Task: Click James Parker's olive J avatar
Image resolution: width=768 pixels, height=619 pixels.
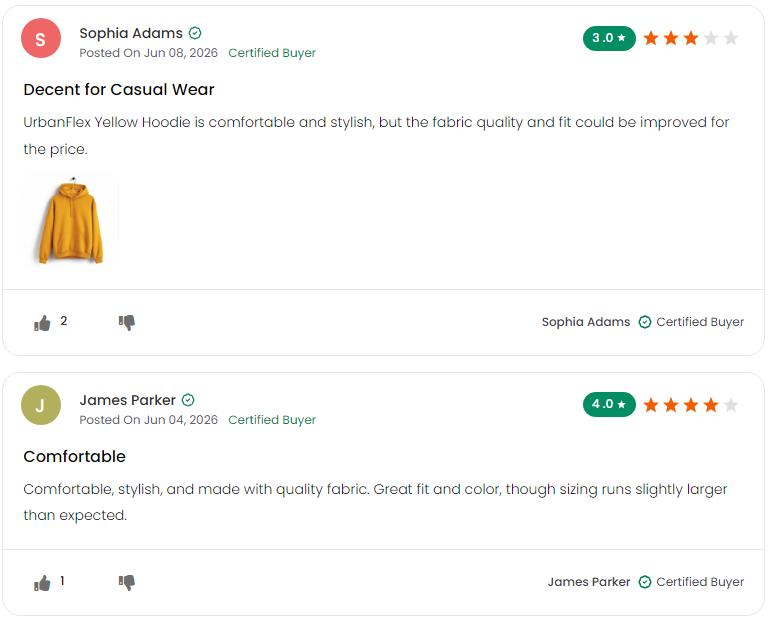Action: pyautogui.click(x=41, y=405)
